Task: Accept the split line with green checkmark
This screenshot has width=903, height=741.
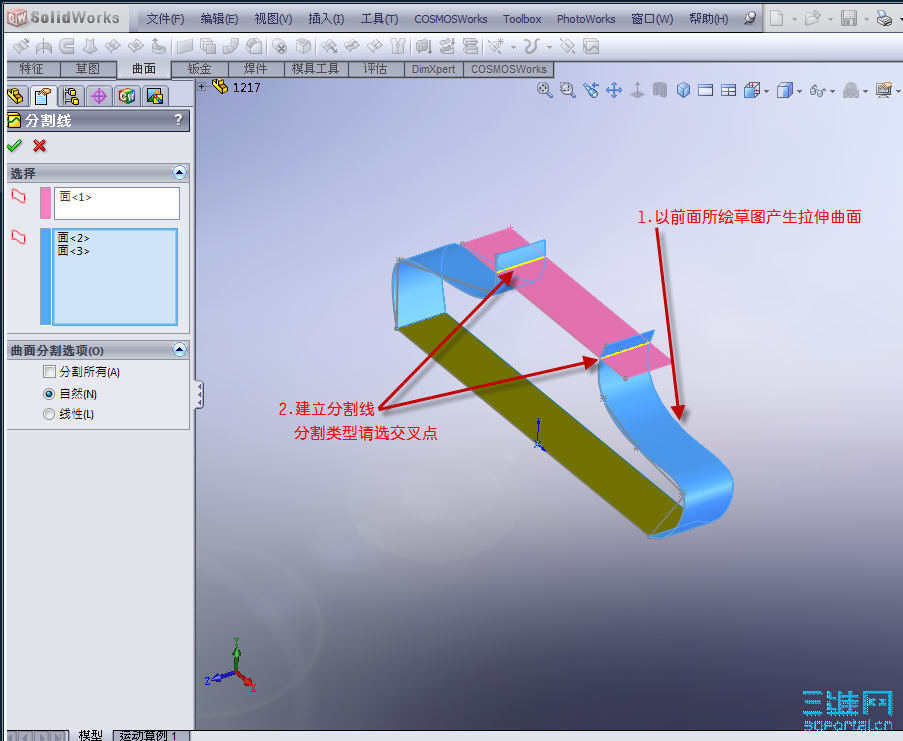Action: [14, 146]
